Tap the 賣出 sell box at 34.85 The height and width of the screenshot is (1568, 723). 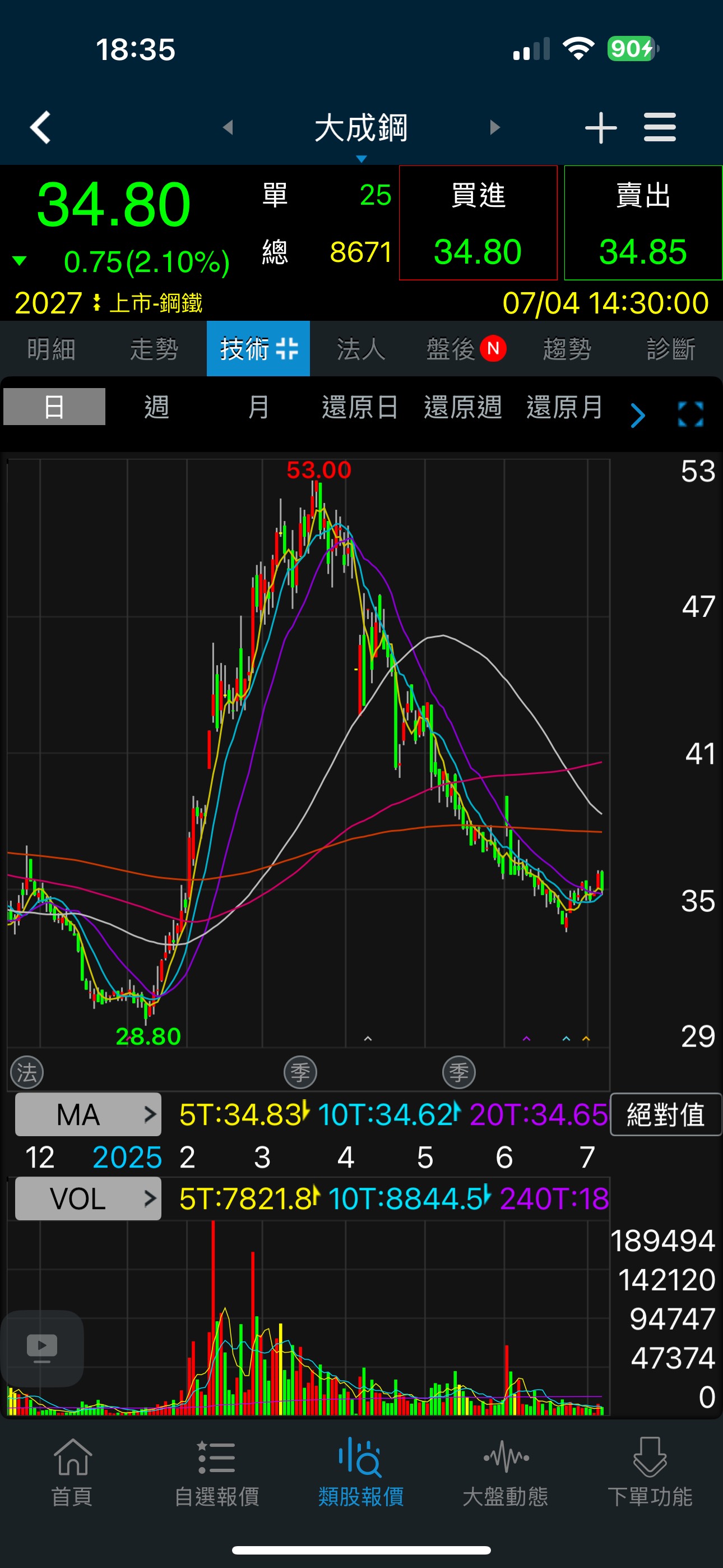[x=643, y=223]
